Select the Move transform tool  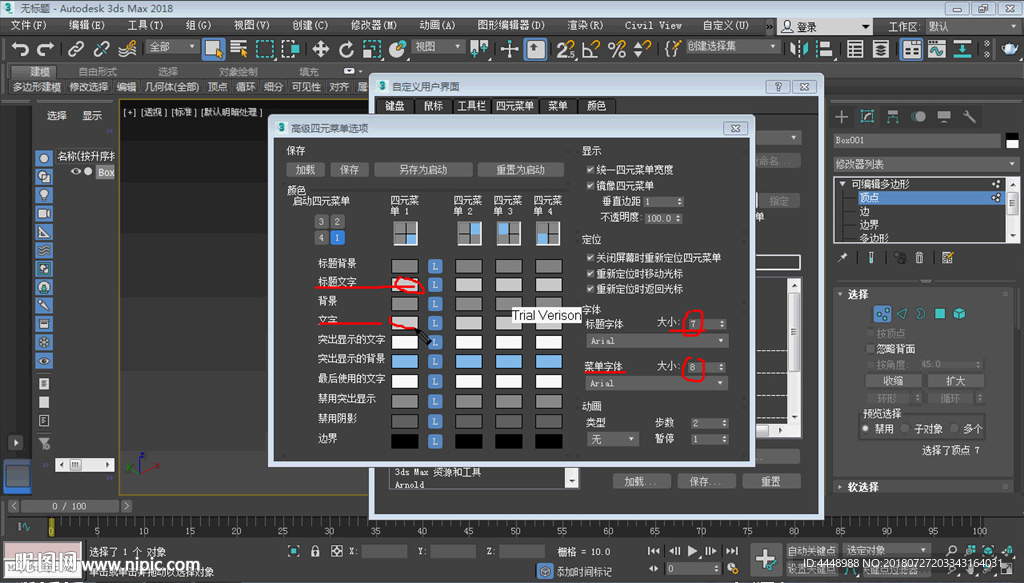point(320,48)
